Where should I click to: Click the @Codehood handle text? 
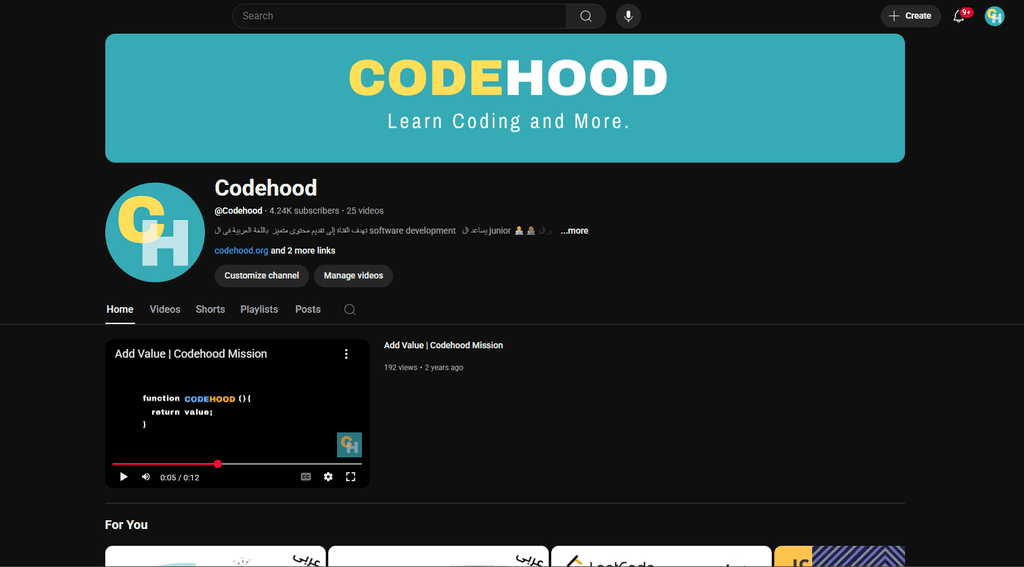click(x=238, y=211)
